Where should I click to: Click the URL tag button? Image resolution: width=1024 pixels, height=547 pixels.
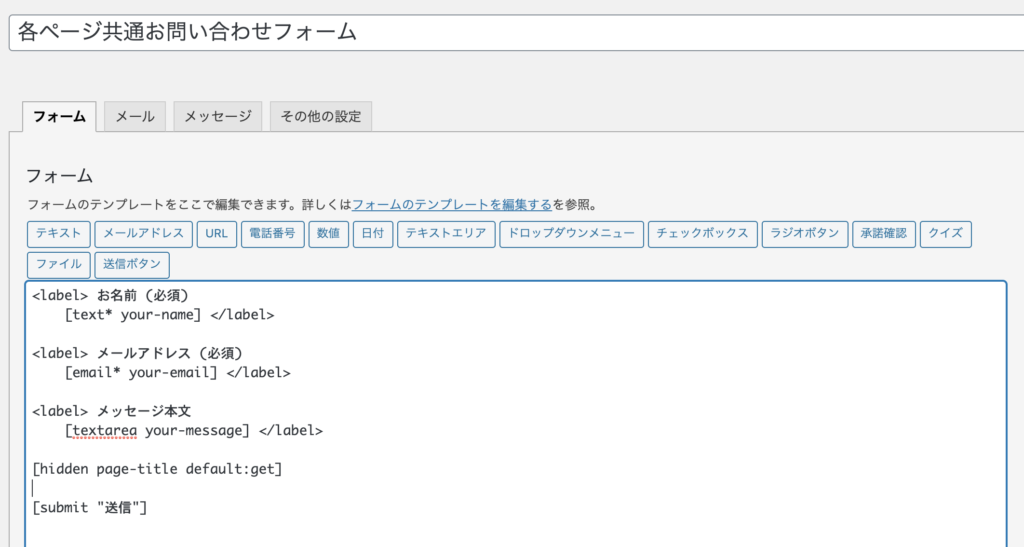click(216, 234)
